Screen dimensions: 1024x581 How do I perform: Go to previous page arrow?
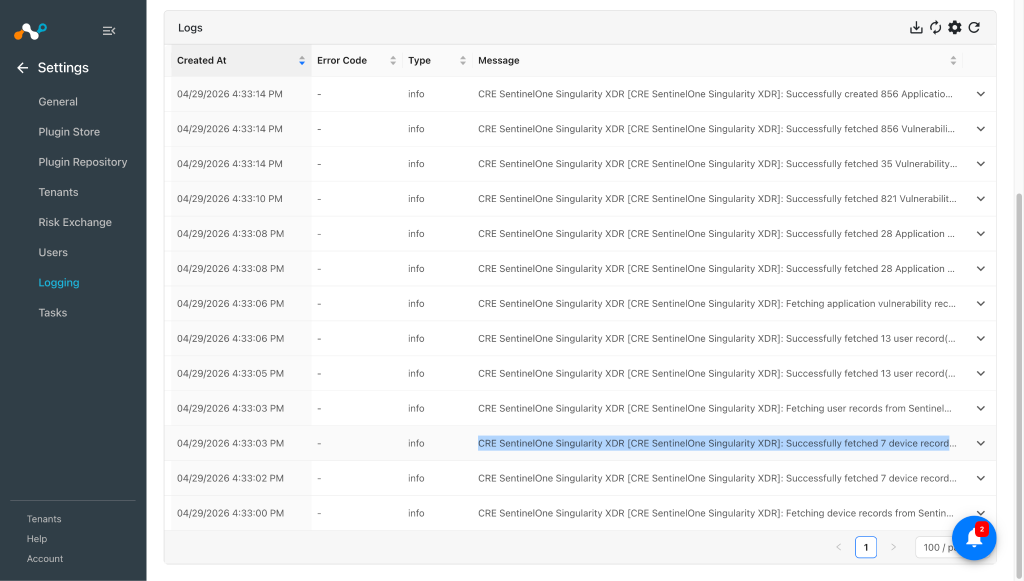[839, 547]
